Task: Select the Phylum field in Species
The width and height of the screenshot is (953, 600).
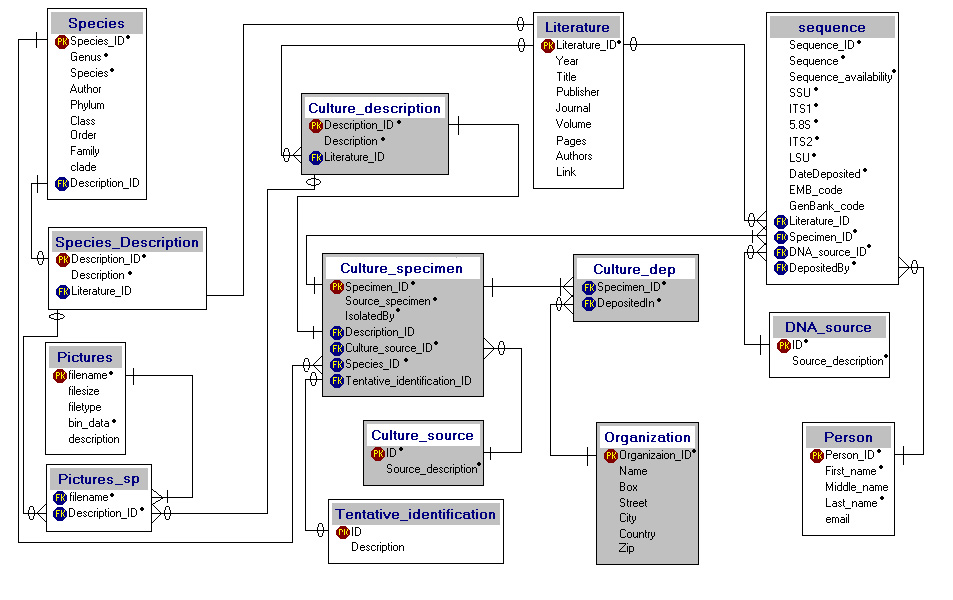Action: (88, 105)
